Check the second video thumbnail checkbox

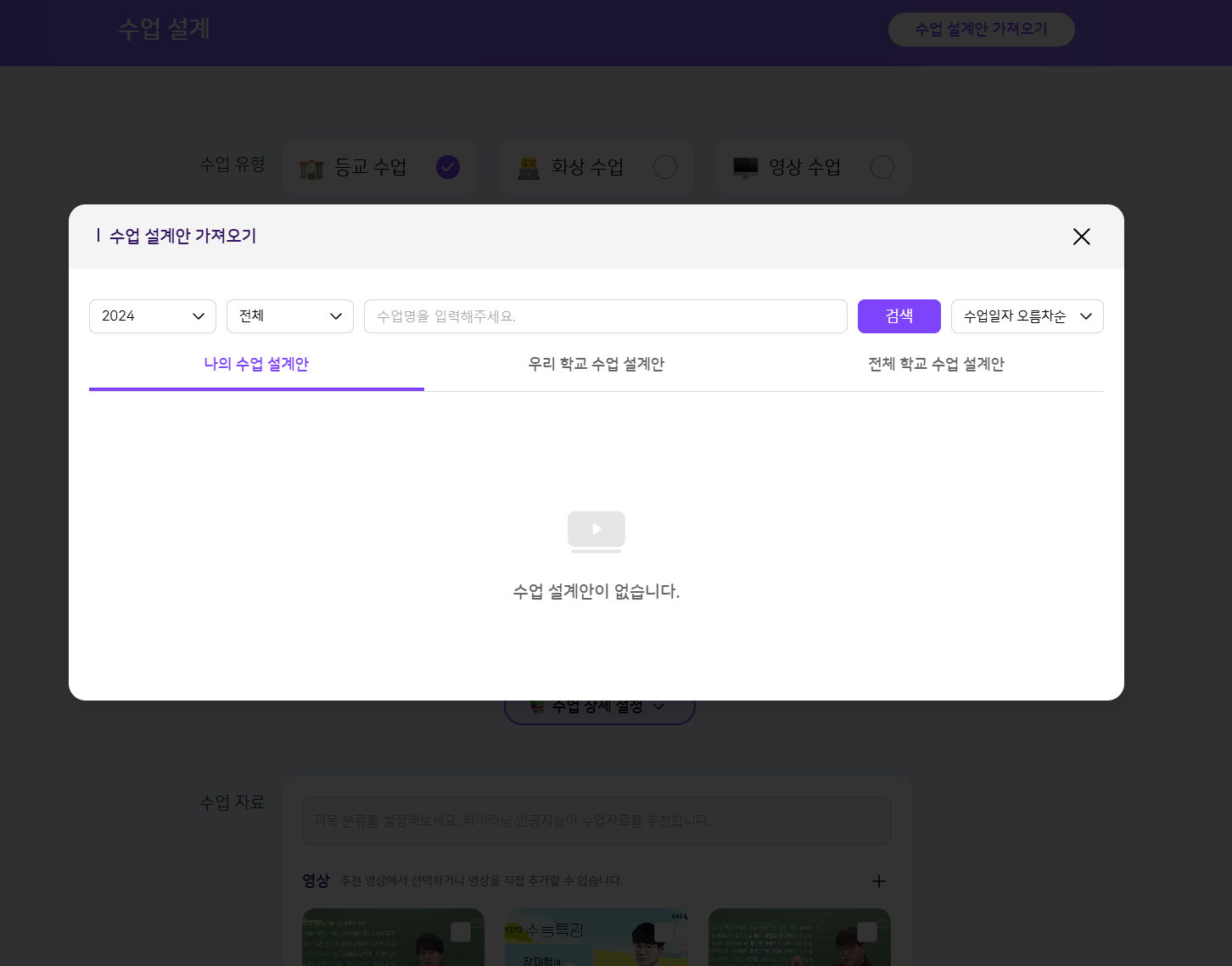(664, 932)
